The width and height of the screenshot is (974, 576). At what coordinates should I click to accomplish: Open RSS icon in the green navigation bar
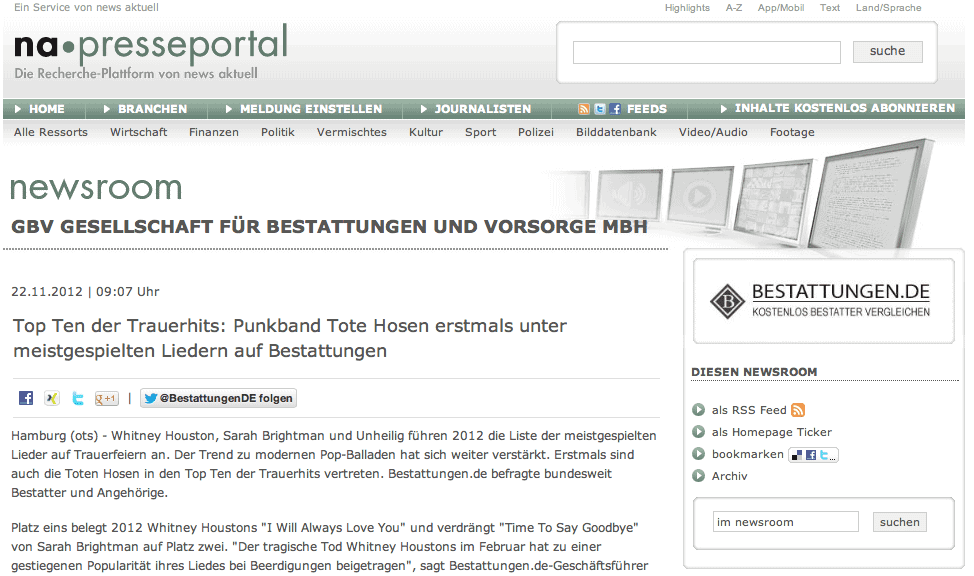click(x=584, y=109)
